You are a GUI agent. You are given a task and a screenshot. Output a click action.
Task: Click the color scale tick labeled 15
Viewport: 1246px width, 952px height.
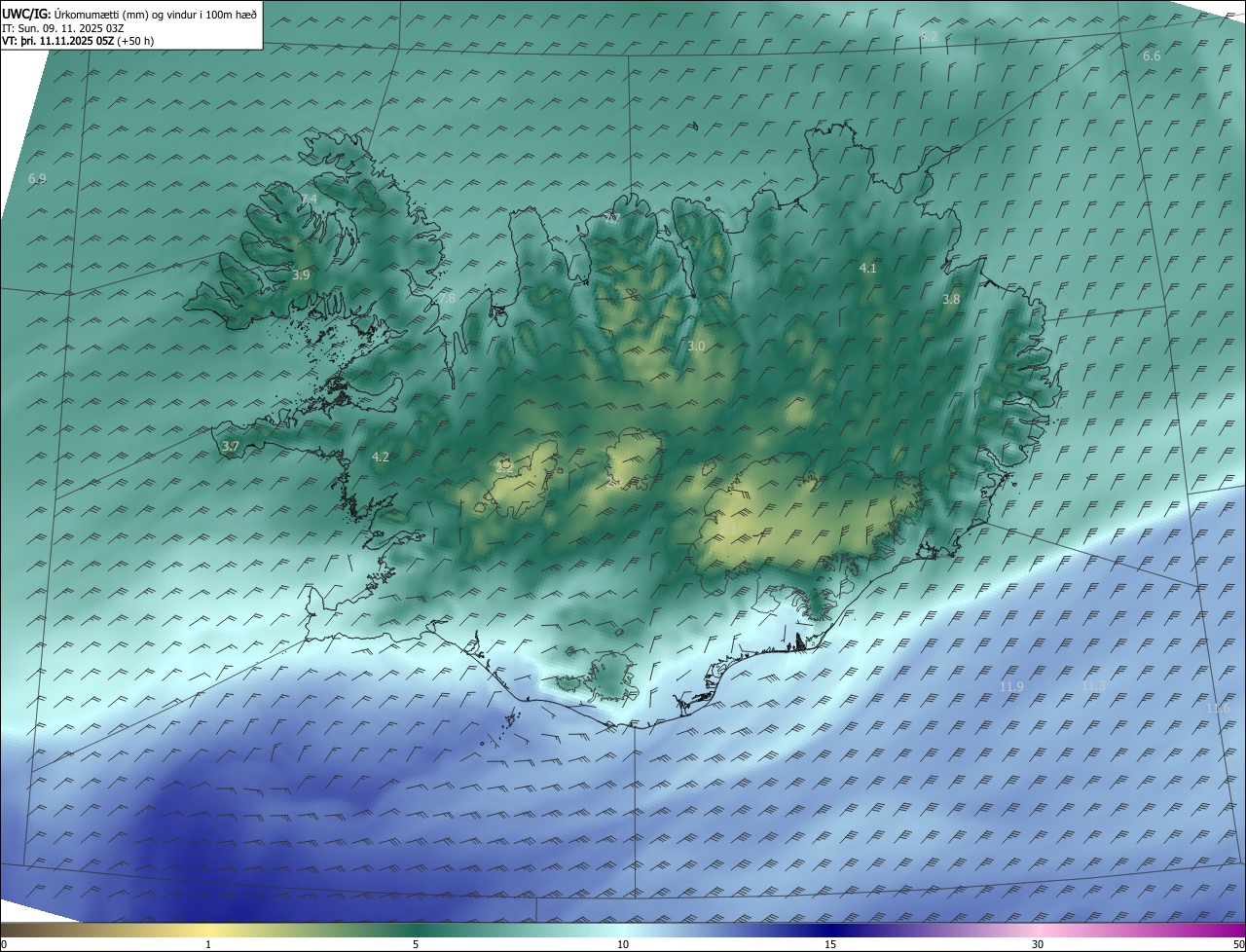830,944
